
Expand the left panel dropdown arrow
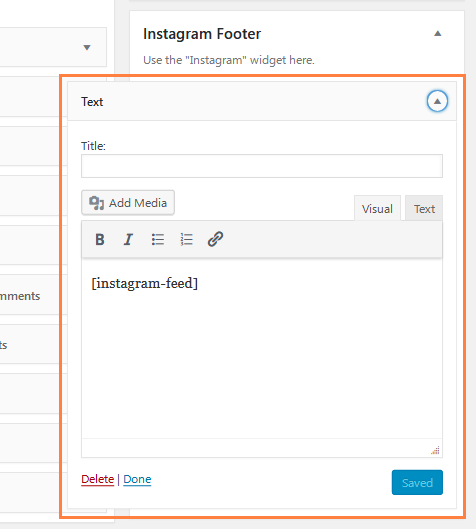point(87,47)
